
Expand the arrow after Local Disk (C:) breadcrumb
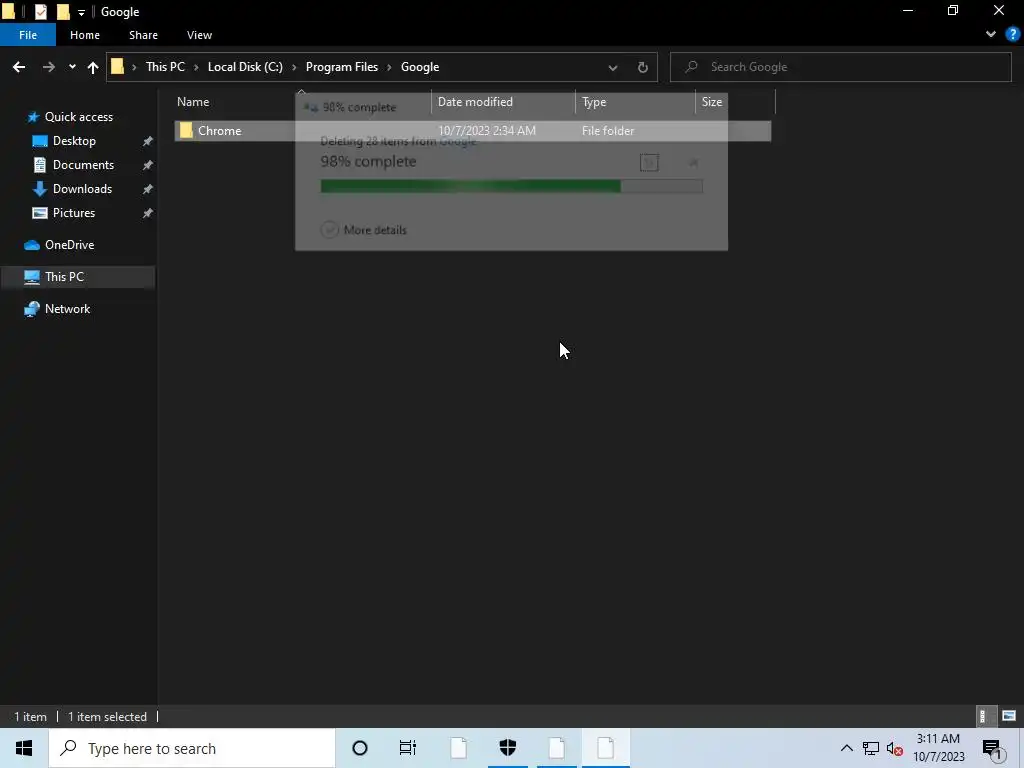click(294, 67)
